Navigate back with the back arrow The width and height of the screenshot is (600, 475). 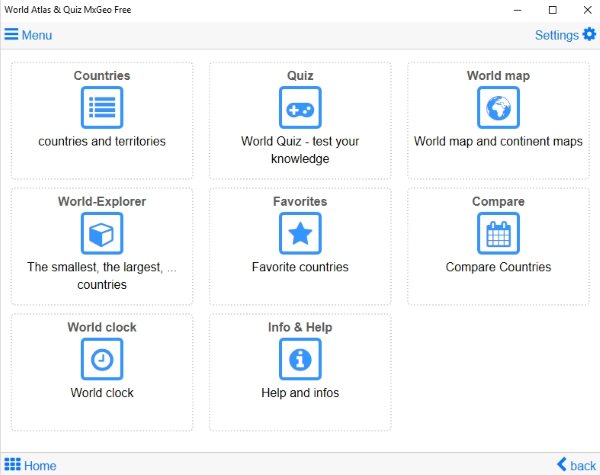(x=576, y=465)
